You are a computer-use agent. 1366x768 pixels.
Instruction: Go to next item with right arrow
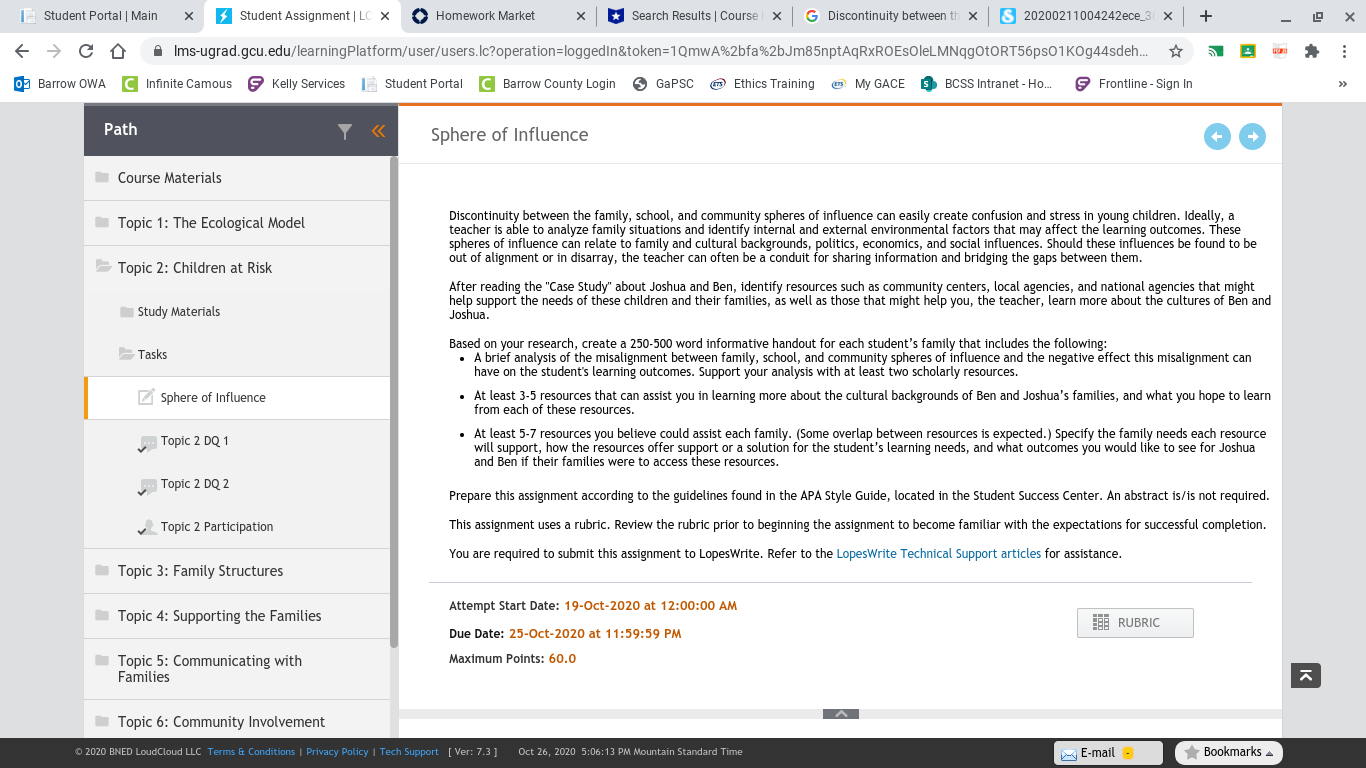[1252, 136]
